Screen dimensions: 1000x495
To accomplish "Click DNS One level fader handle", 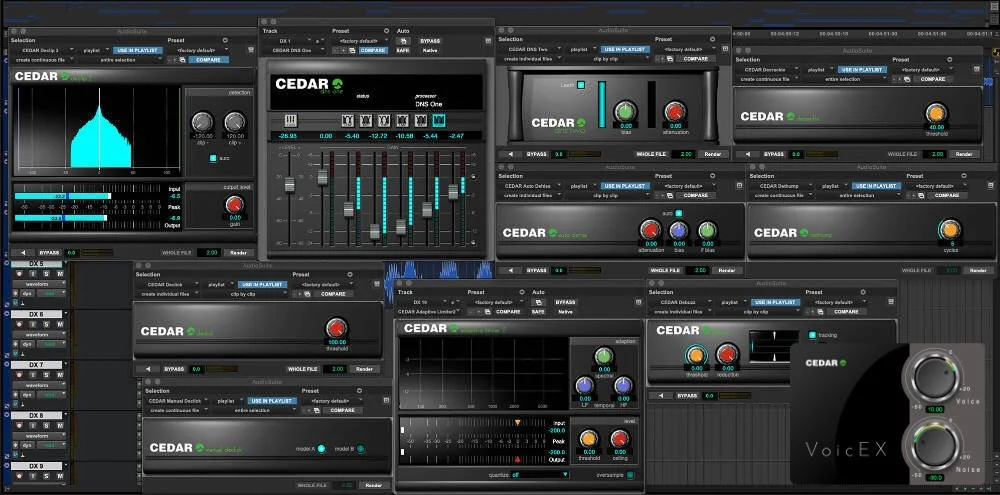I will coord(290,184).
